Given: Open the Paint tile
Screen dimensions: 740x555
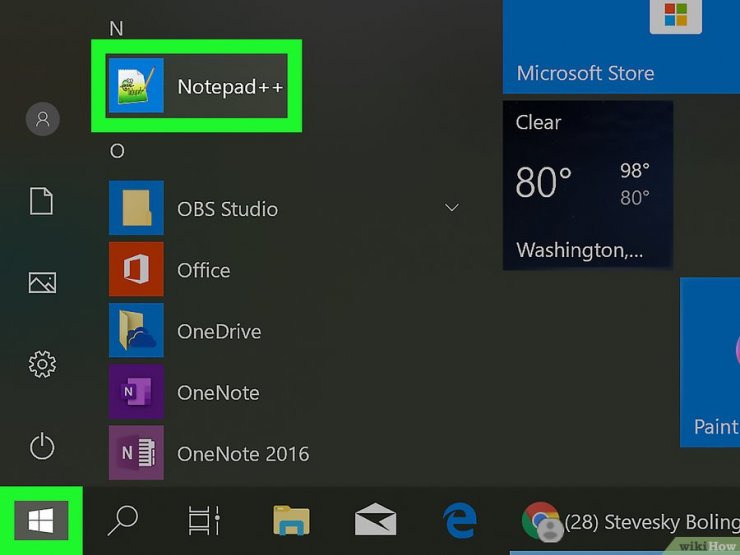Looking at the screenshot, I should coord(710,362).
